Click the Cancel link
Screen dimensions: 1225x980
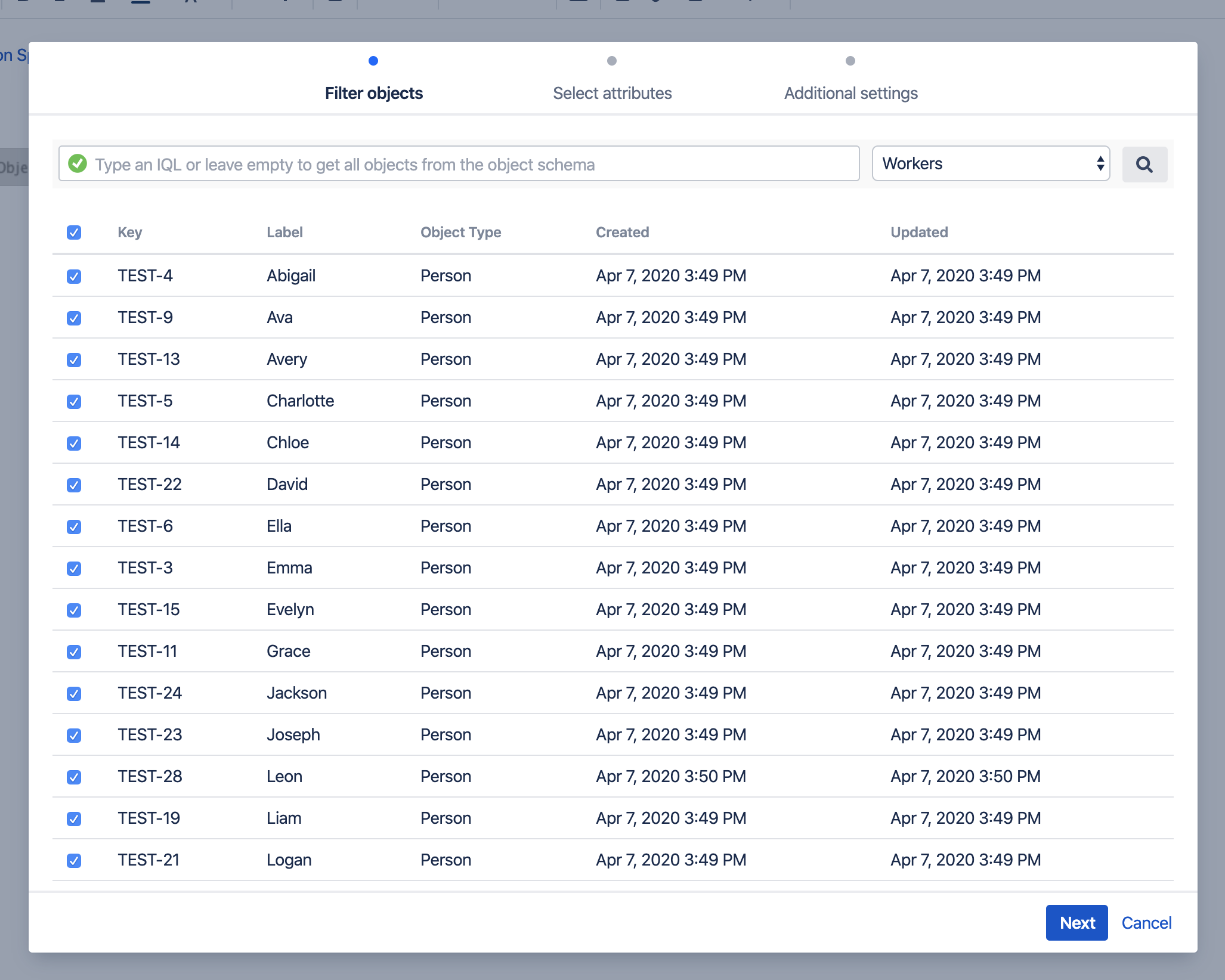coord(1146,923)
